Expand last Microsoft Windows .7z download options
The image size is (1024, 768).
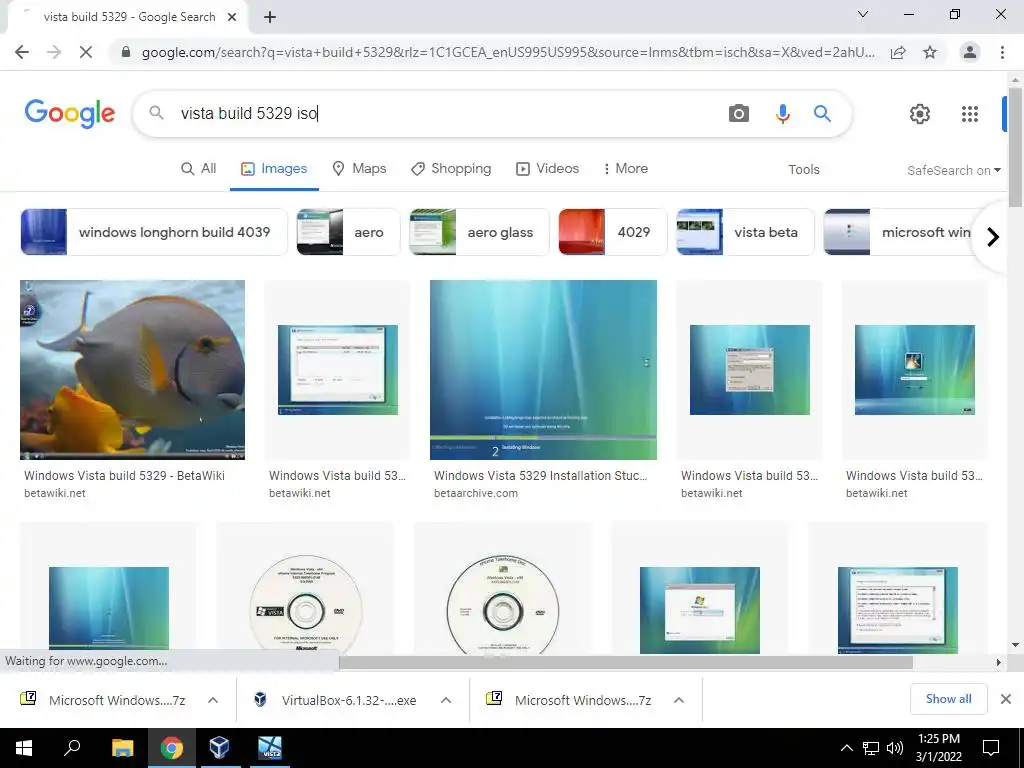pyautogui.click(x=679, y=700)
